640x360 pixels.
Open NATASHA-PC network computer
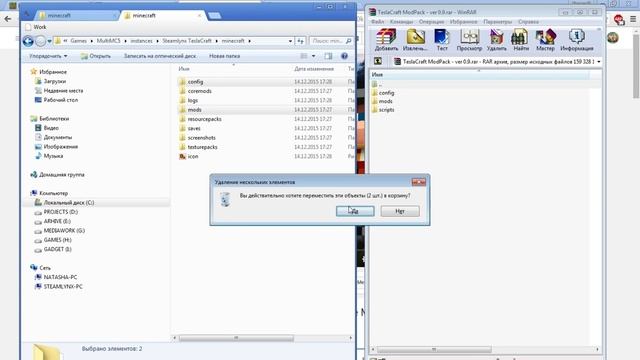pyautogui.click(x=60, y=277)
